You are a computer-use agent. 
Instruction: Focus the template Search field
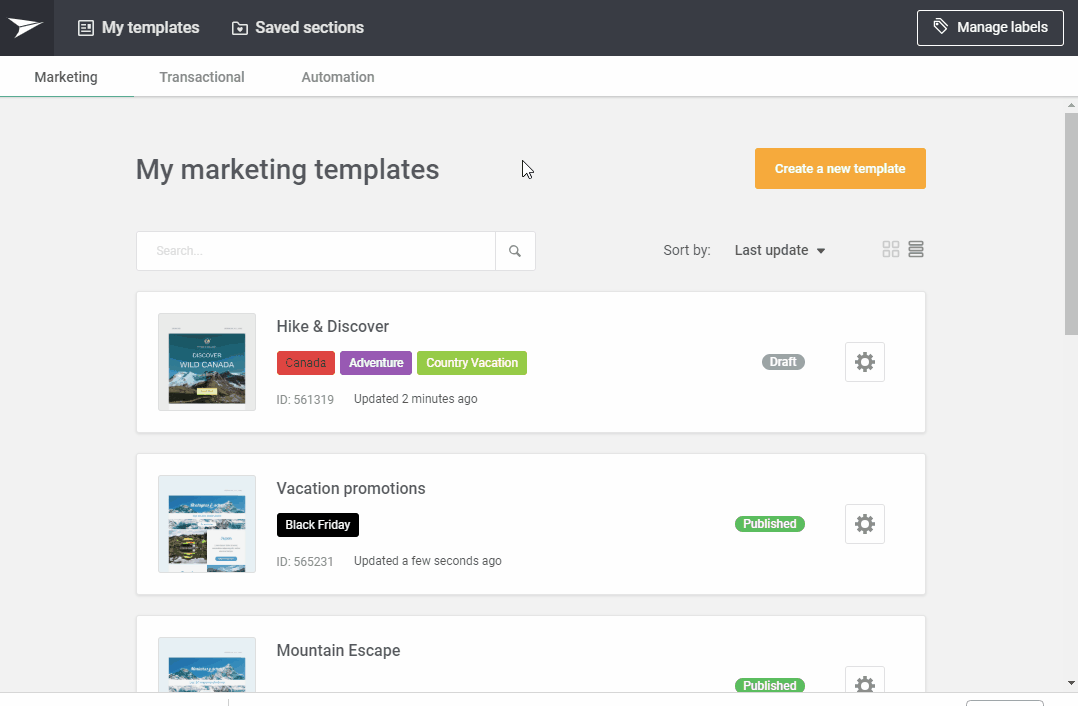[x=316, y=251]
